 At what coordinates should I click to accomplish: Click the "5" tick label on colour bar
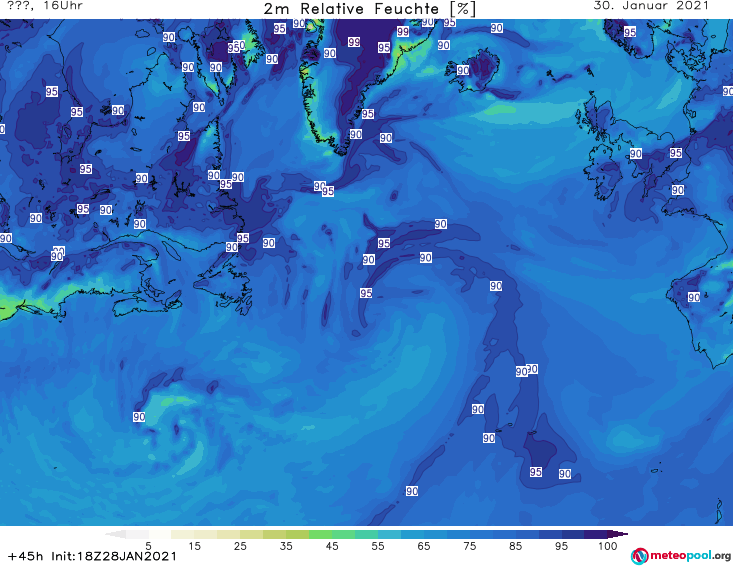[x=149, y=546]
